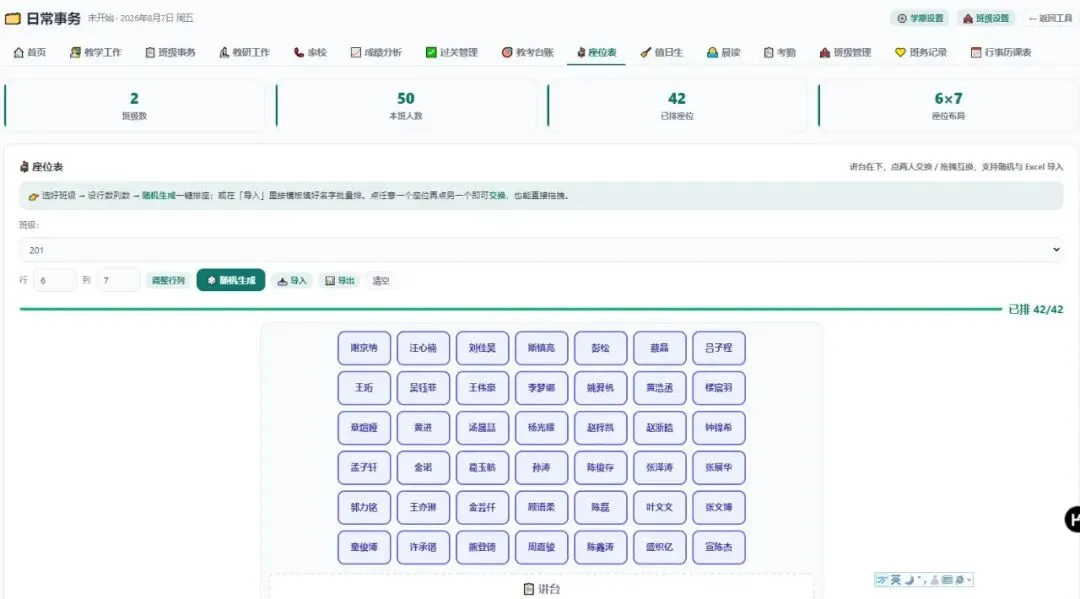The image size is (1080, 599).
Task: Select seat 王昕
Action: pos(364,388)
